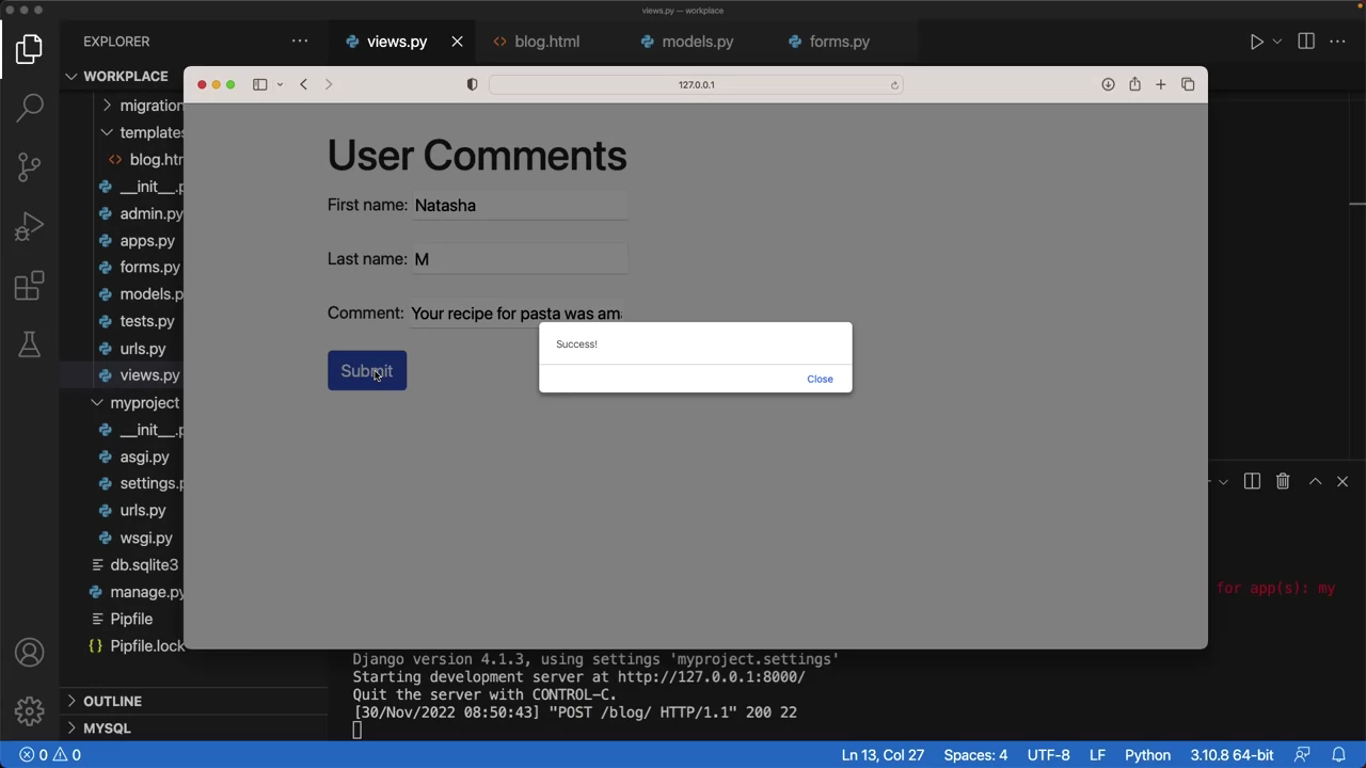Open the Extensions view
The width and height of the screenshot is (1366, 768).
pos(30,286)
